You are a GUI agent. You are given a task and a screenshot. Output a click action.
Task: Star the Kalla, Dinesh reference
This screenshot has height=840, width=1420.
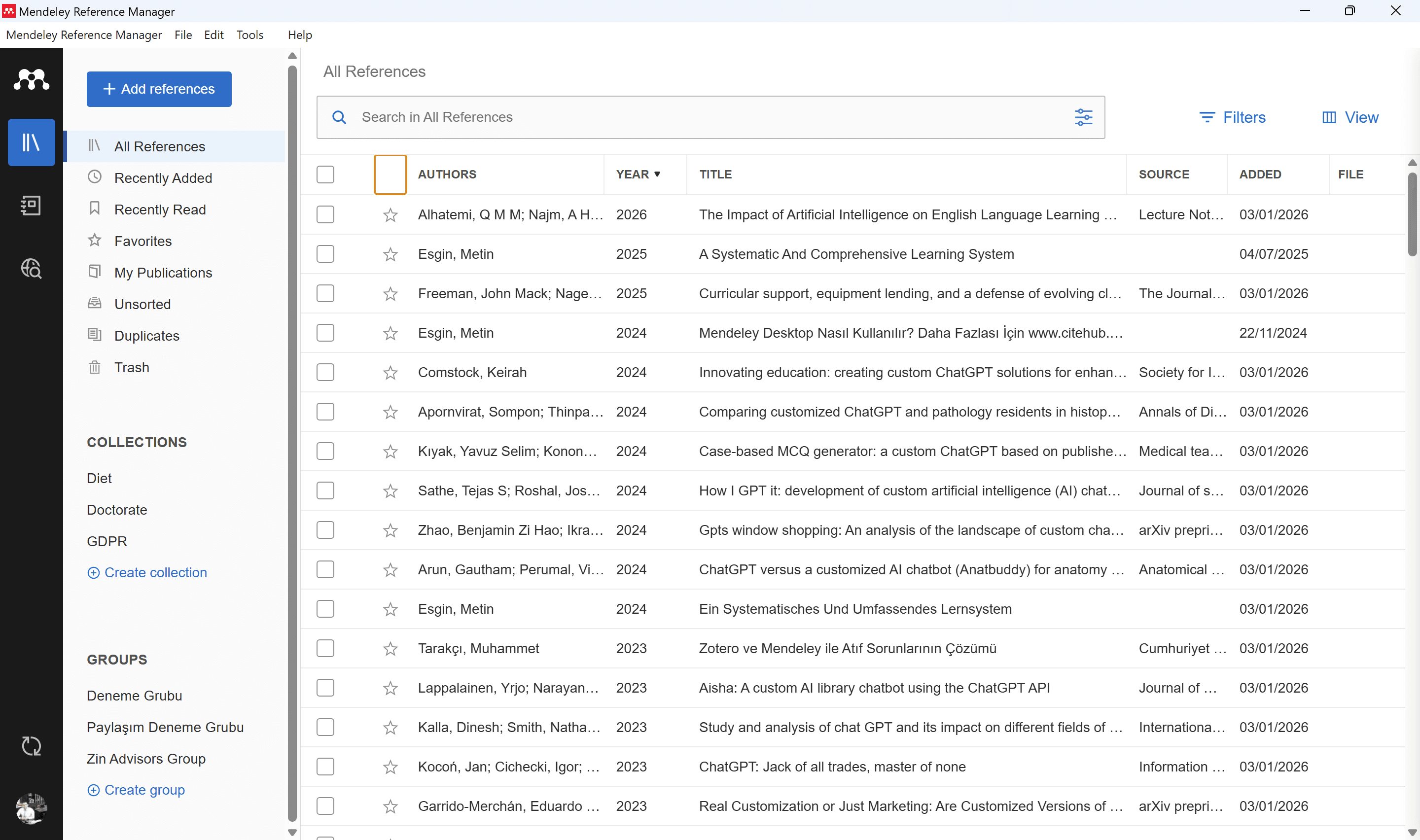click(x=390, y=727)
